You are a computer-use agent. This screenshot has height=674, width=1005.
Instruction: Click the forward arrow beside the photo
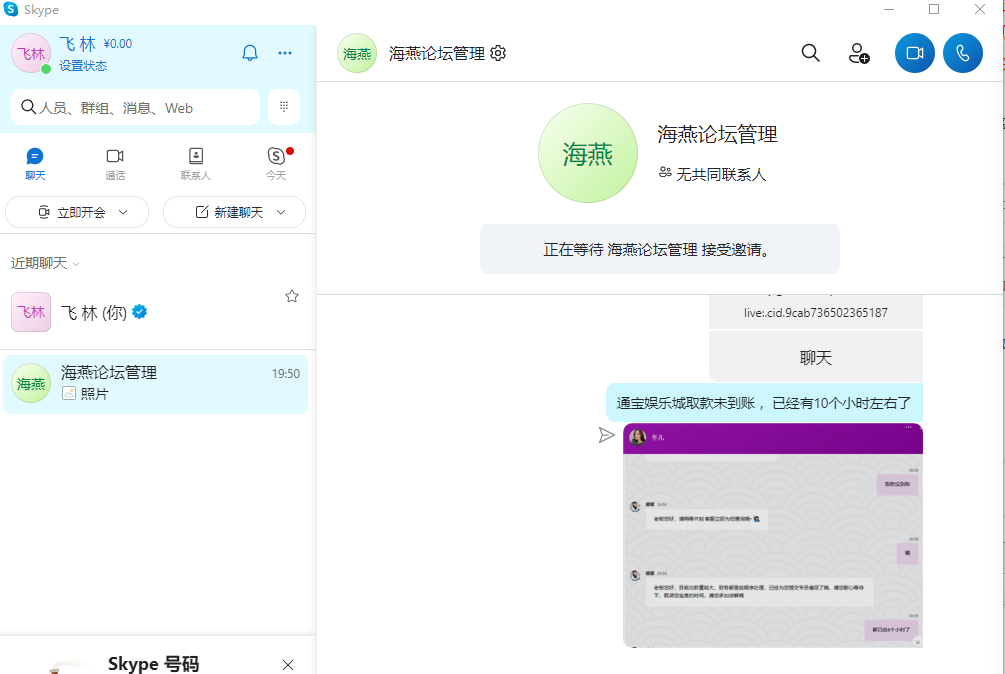tap(606, 435)
